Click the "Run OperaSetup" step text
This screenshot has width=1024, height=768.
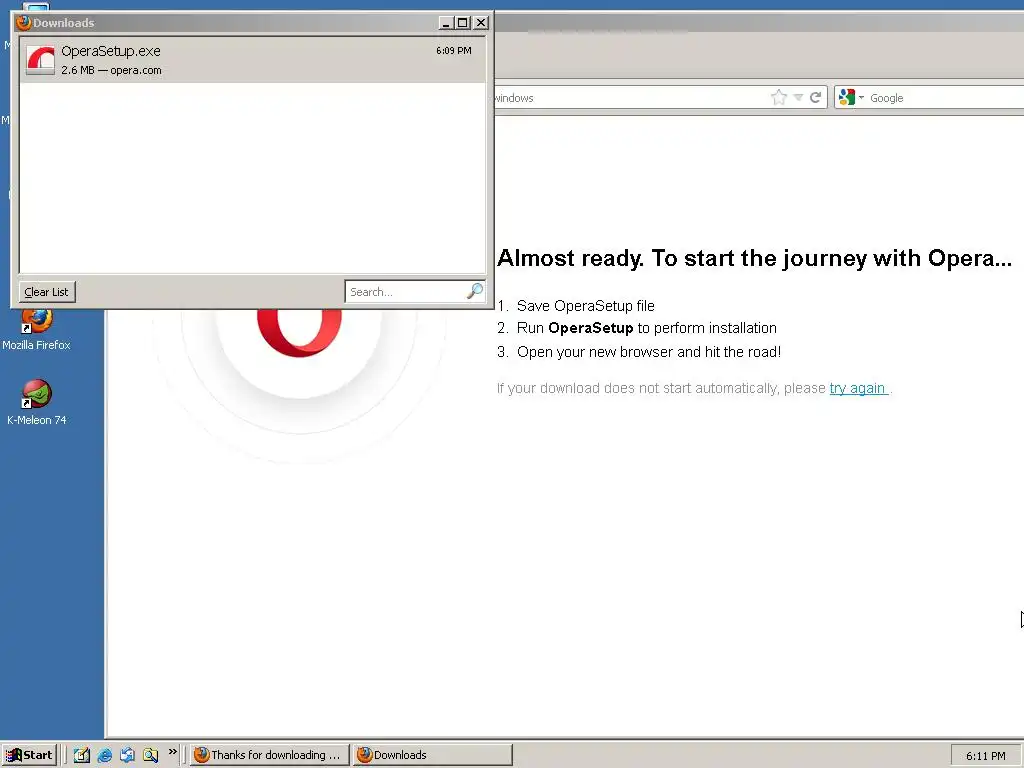click(x=647, y=328)
